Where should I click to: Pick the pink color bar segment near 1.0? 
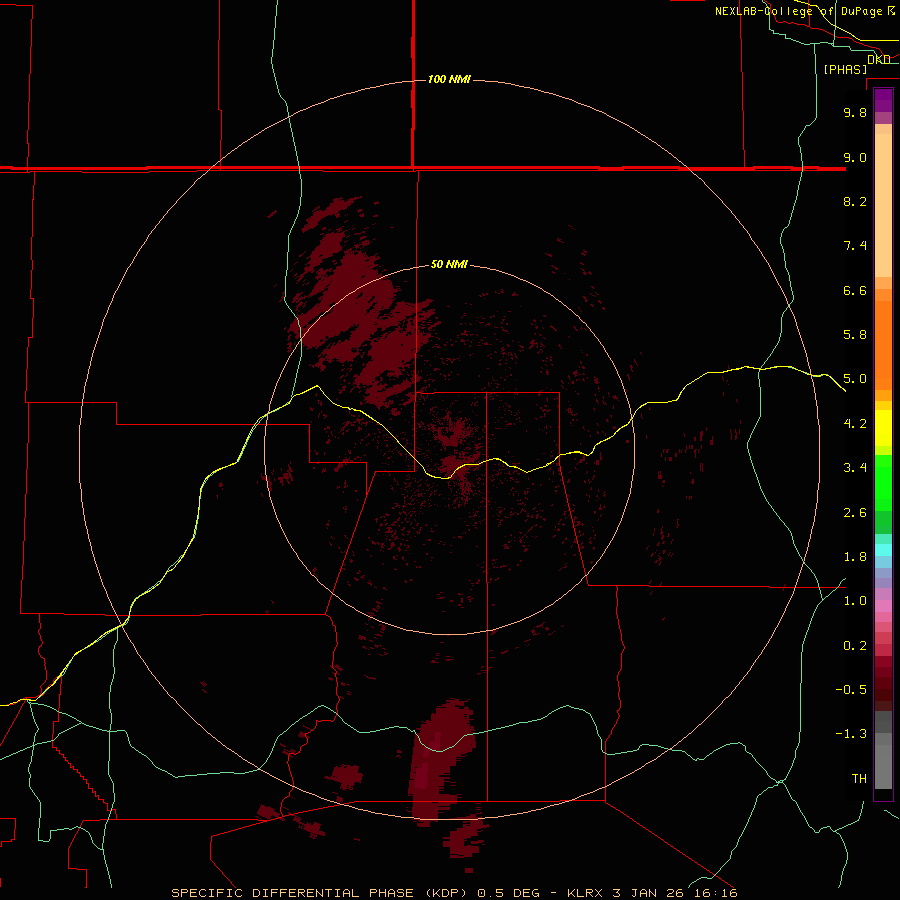(x=883, y=606)
